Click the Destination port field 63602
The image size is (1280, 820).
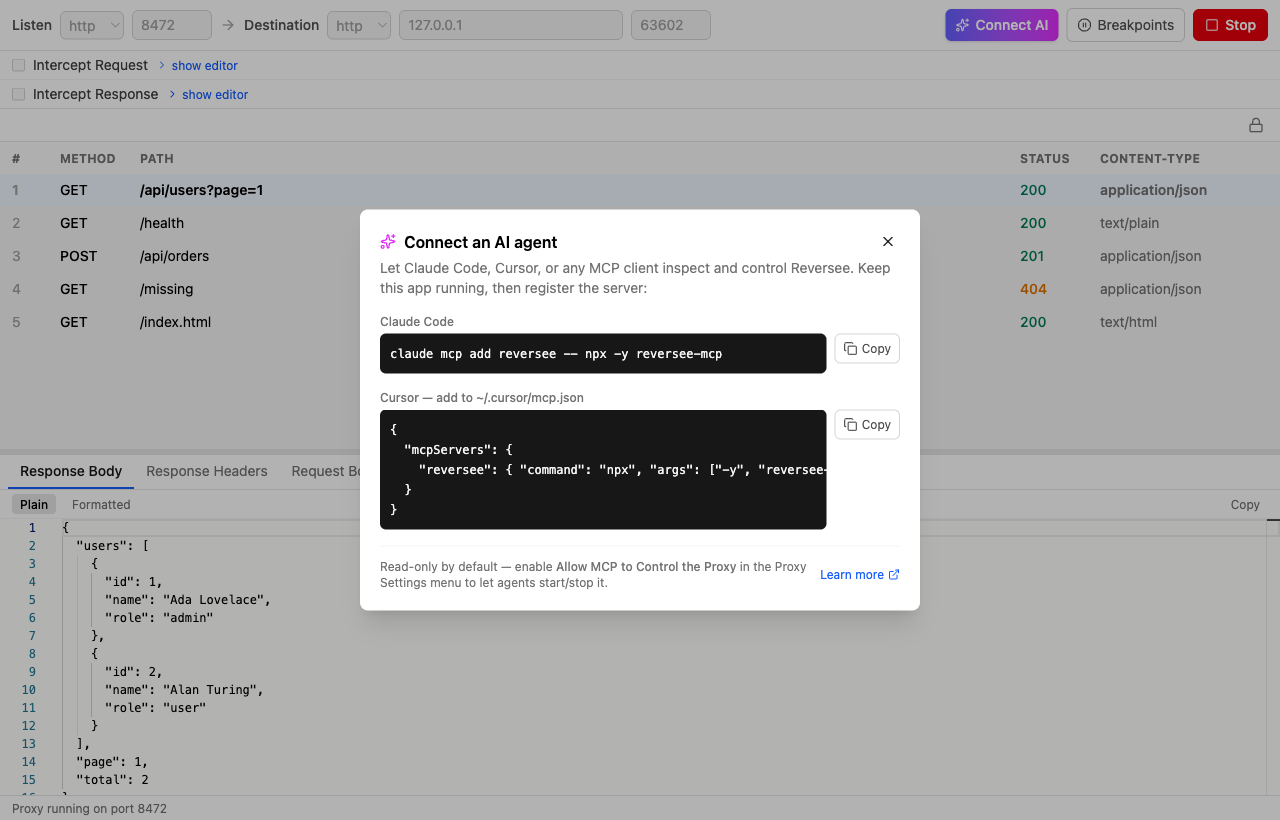(x=671, y=25)
